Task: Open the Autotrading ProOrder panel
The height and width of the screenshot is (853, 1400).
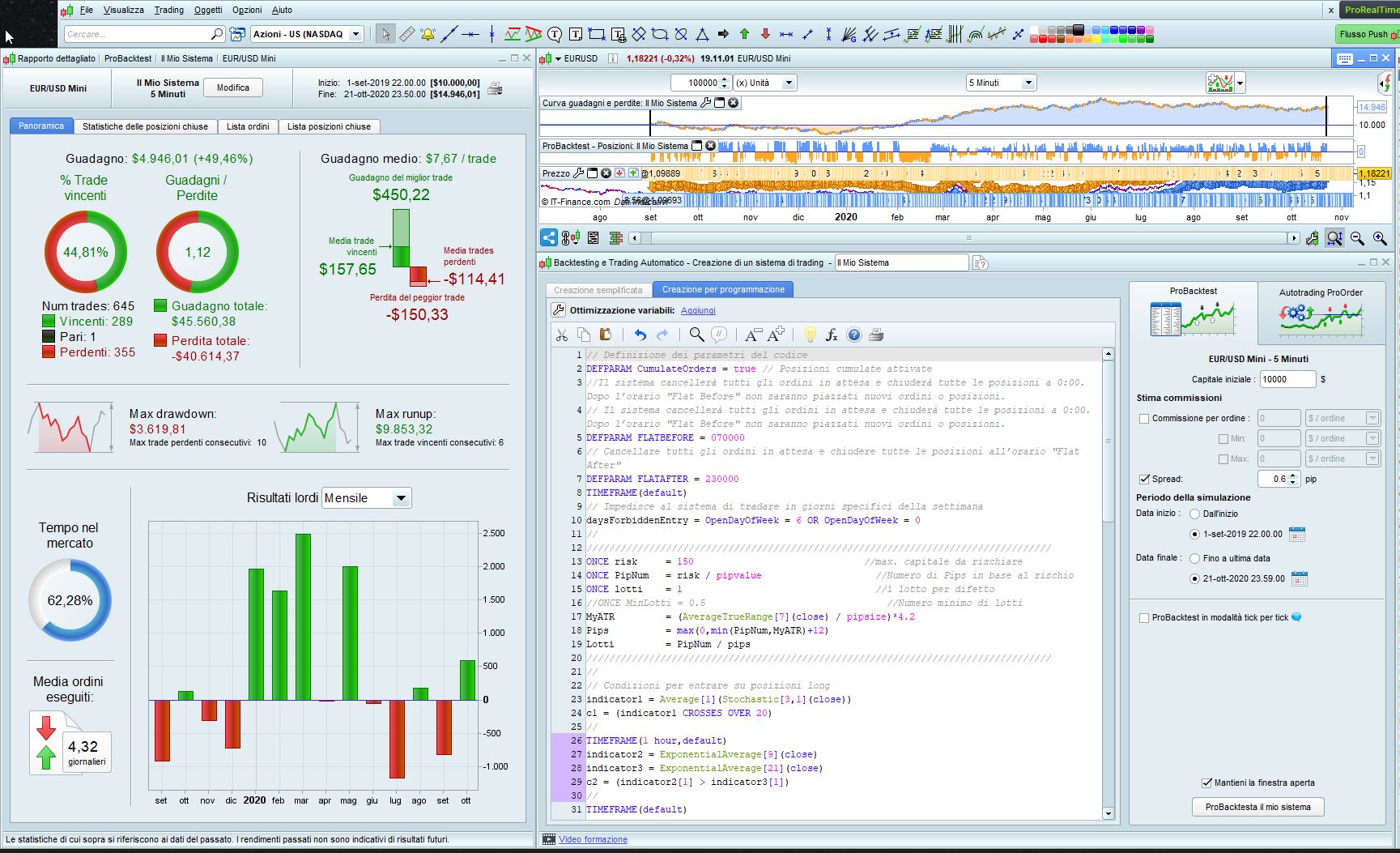Action: pyautogui.click(x=1321, y=313)
